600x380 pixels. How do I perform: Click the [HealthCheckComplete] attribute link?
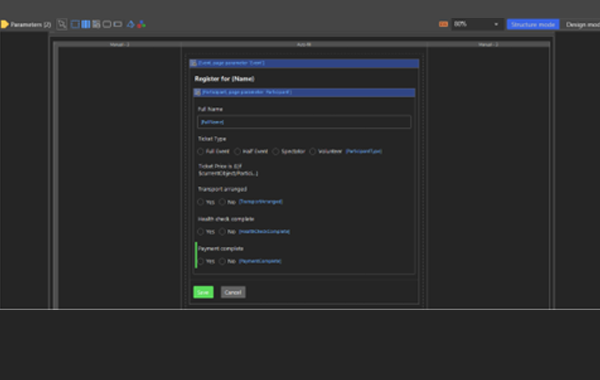click(264, 232)
